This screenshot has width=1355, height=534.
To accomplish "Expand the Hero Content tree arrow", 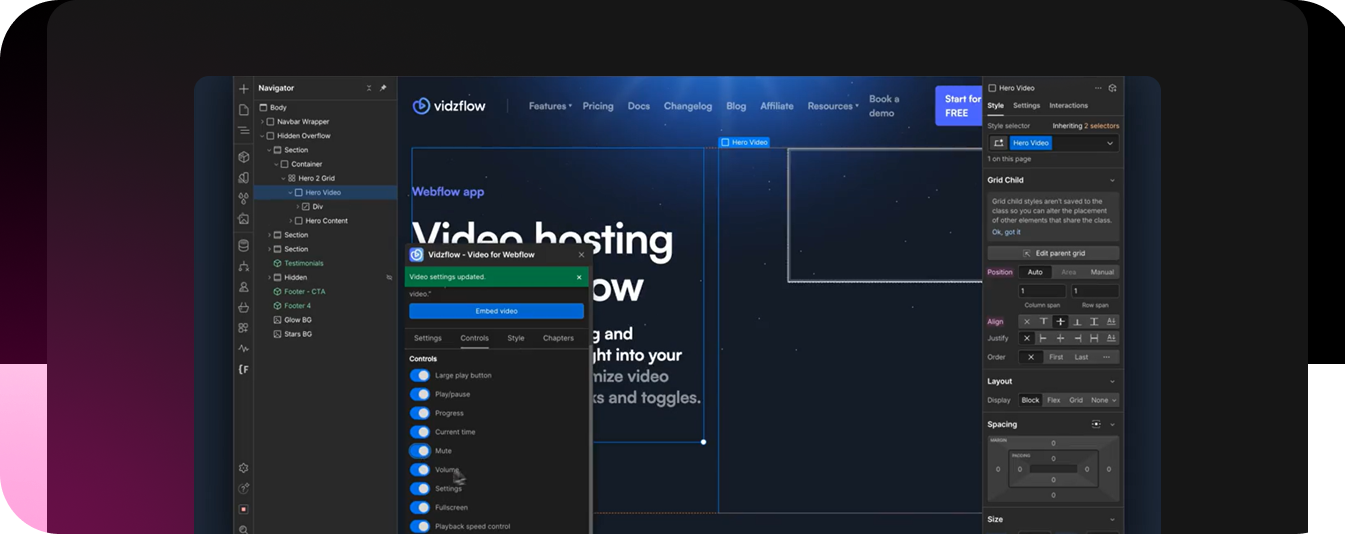I will click(291, 221).
